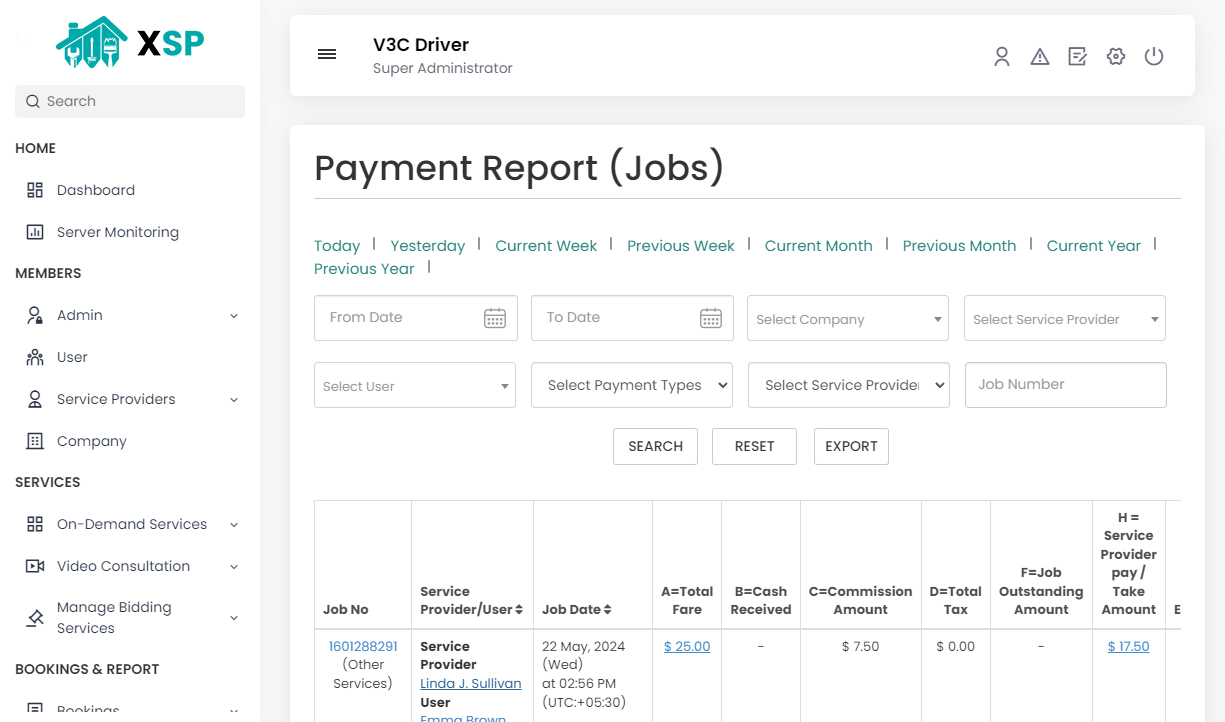1225x722 pixels.
Task: Click inside the Job Number input field
Action: click(x=1065, y=385)
